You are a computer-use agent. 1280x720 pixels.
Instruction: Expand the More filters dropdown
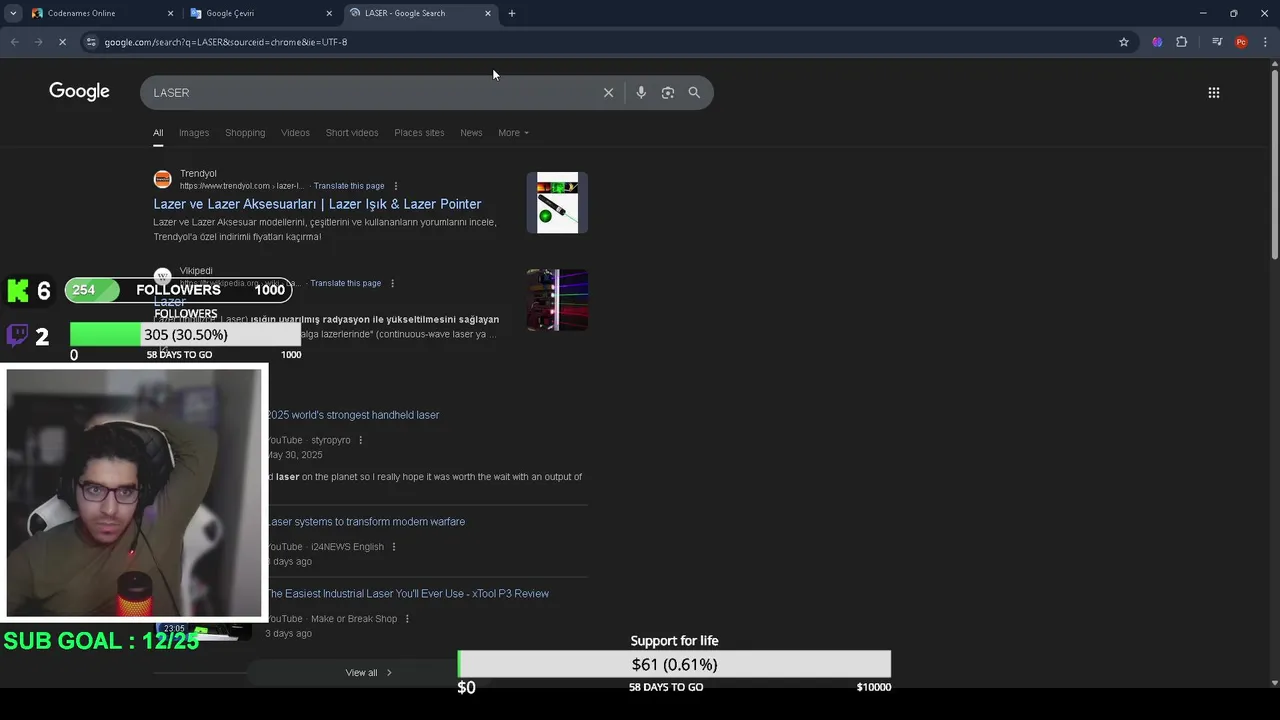pos(513,133)
